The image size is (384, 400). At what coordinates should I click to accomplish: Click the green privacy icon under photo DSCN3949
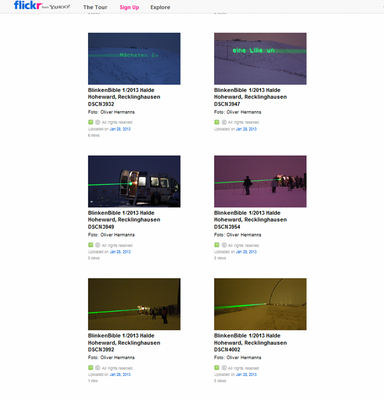click(x=91, y=245)
